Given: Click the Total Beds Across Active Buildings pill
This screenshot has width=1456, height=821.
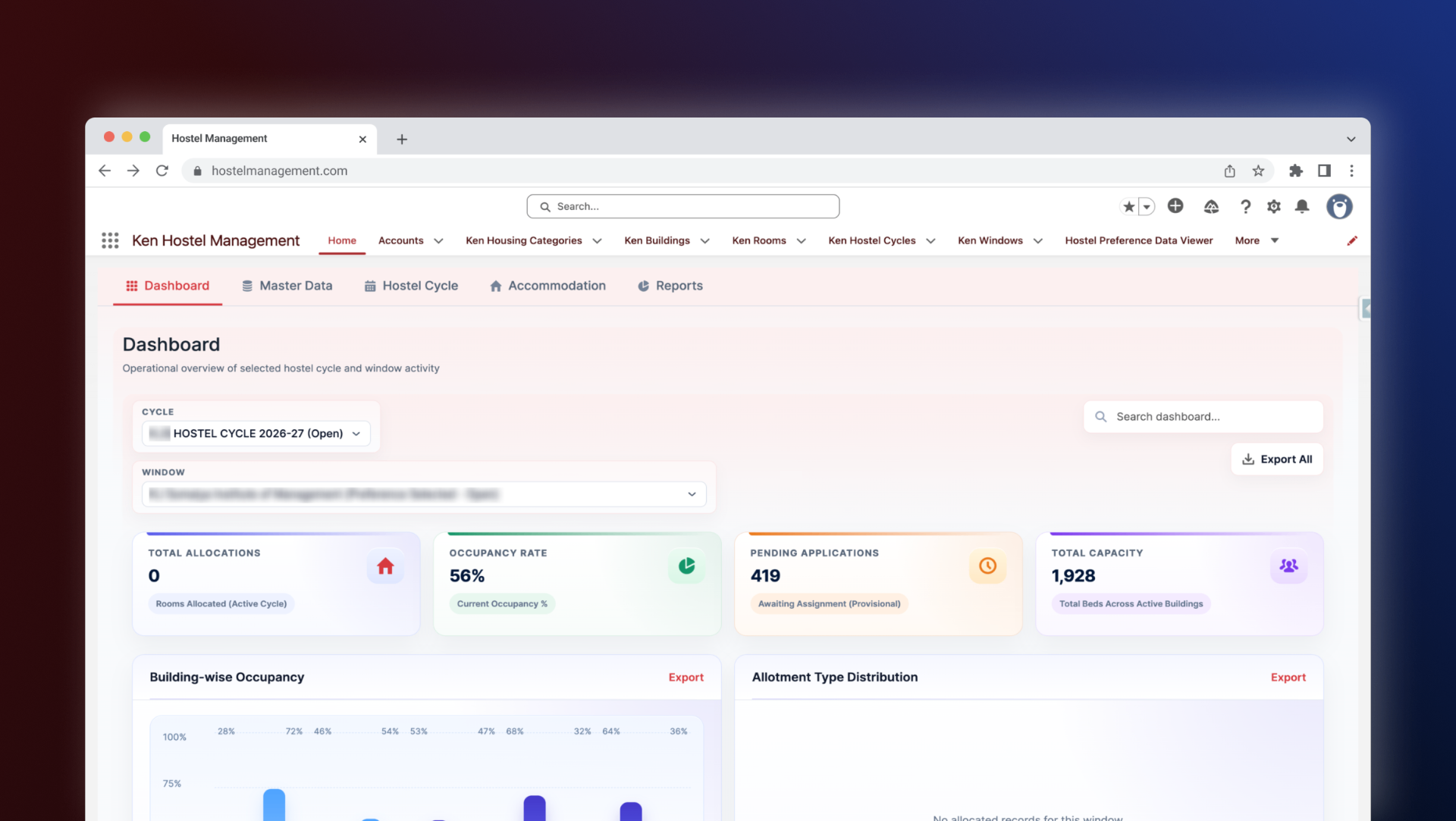Looking at the screenshot, I should point(1131,604).
